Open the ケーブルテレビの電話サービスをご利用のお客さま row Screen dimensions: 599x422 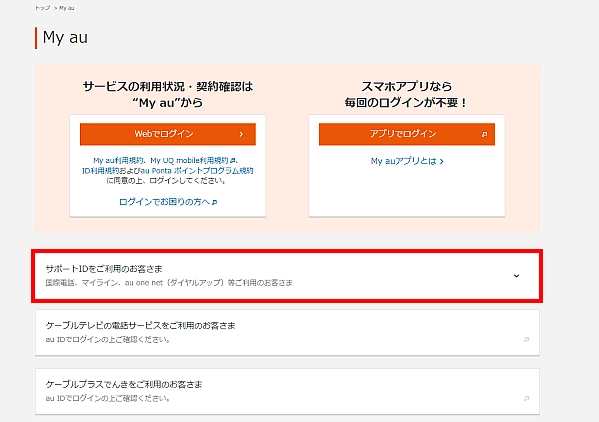(x=287, y=333)
